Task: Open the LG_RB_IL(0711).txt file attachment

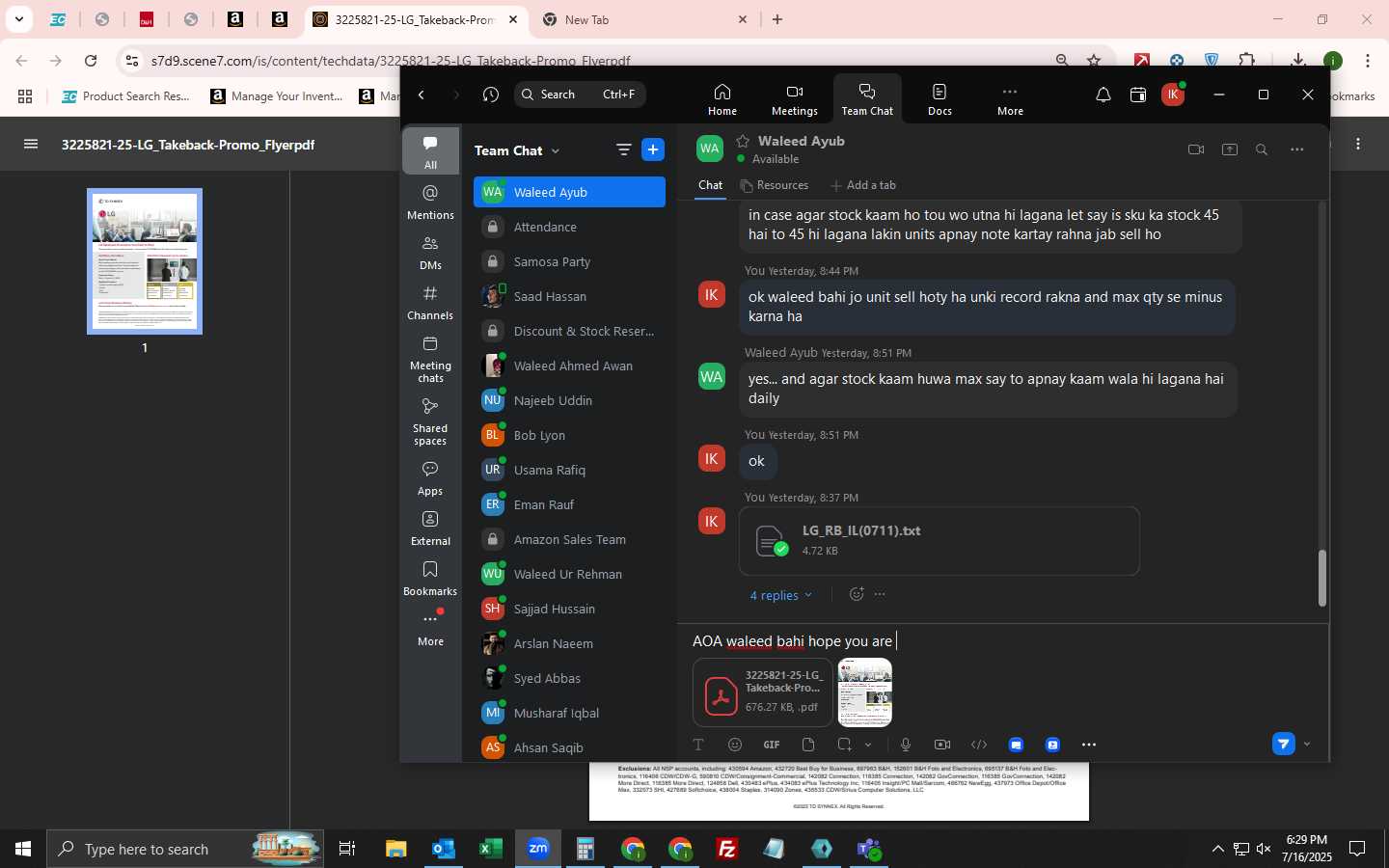Action: pyautogui.click(x=940, y=541)
